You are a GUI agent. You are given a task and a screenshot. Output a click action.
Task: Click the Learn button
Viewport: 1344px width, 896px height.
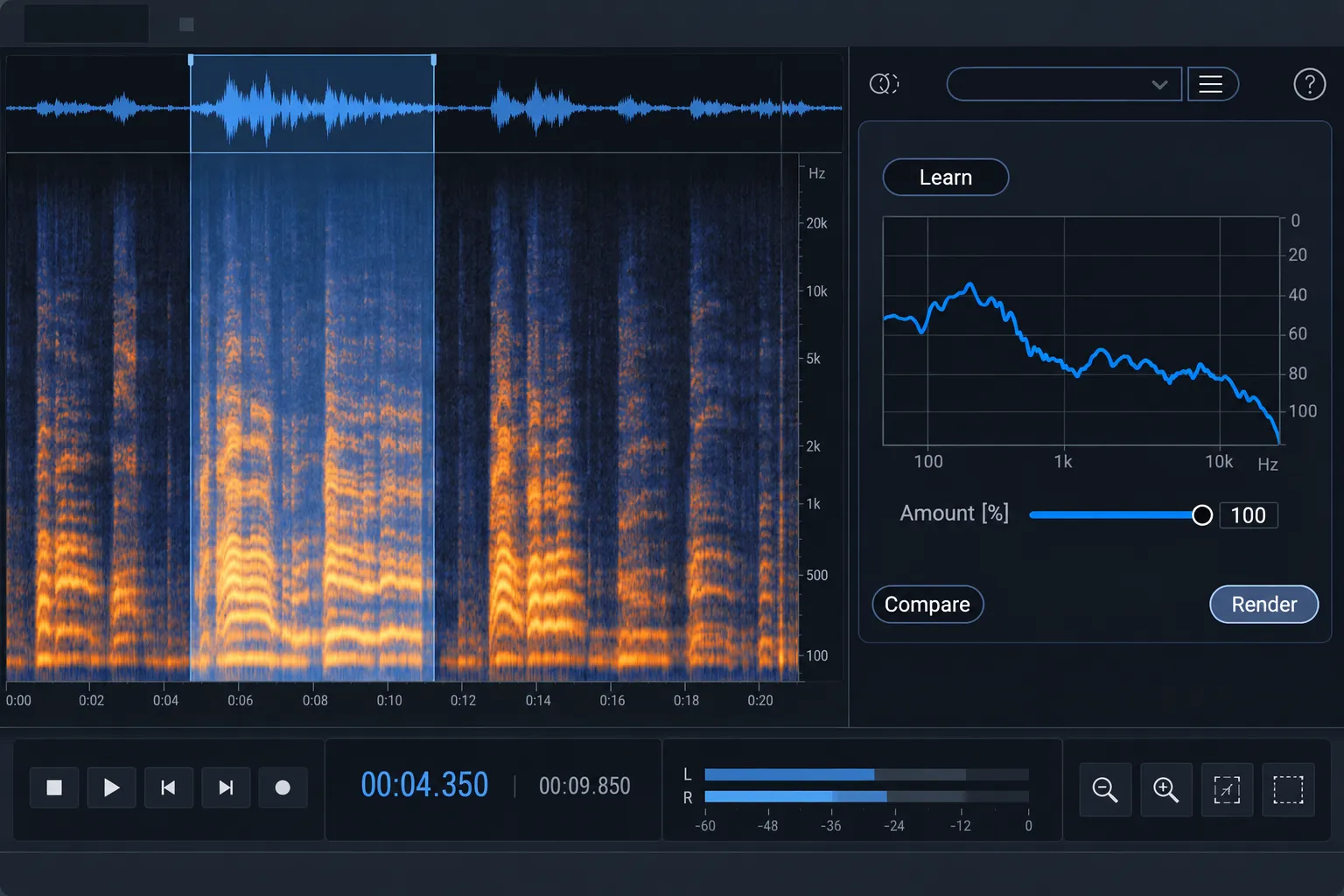pos(946,177)
